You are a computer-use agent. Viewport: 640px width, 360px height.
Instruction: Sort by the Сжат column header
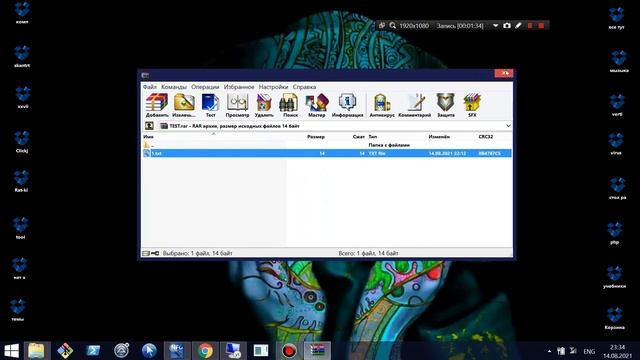click(x=358, y=137)
